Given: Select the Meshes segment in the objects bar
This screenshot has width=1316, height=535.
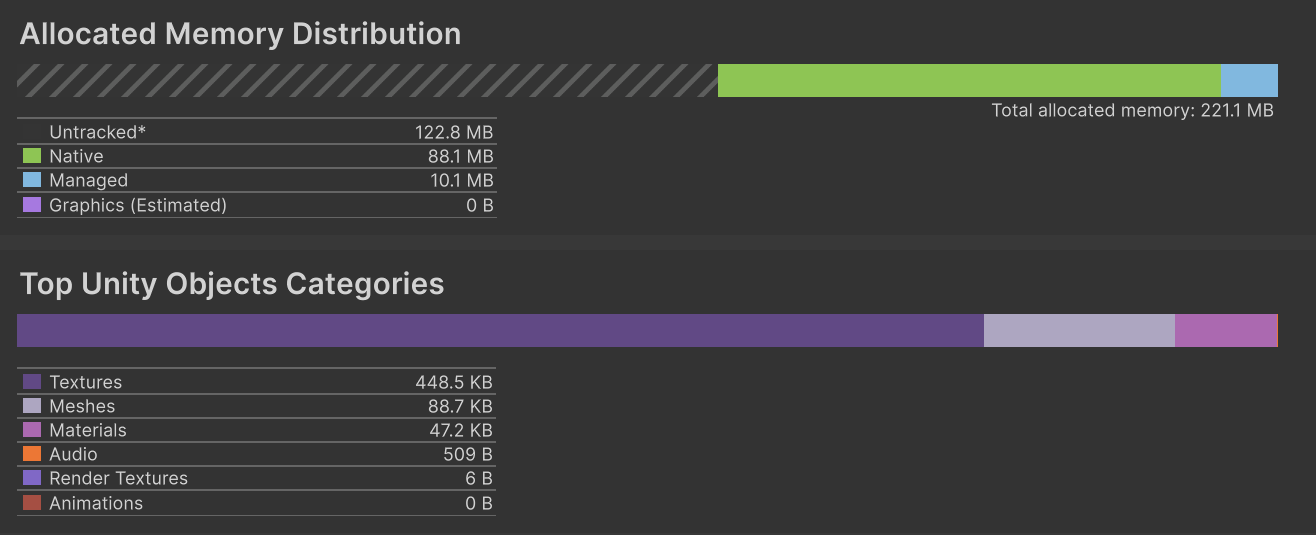Looking at the screenshot, I should (1079, 331).
